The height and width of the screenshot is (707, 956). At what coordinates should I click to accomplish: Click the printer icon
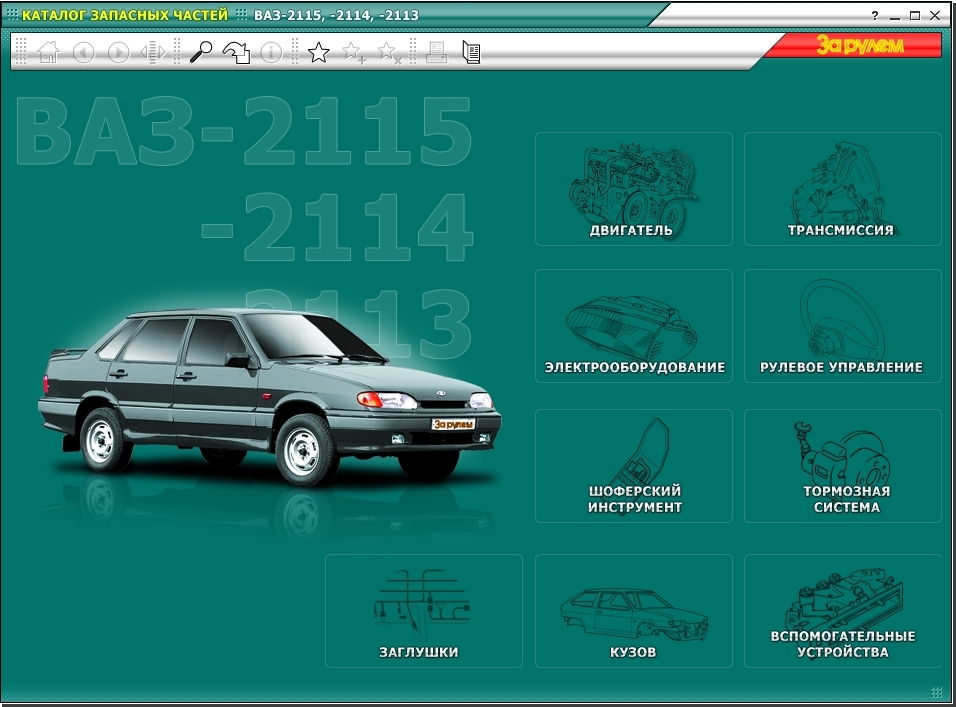[436, 52]
